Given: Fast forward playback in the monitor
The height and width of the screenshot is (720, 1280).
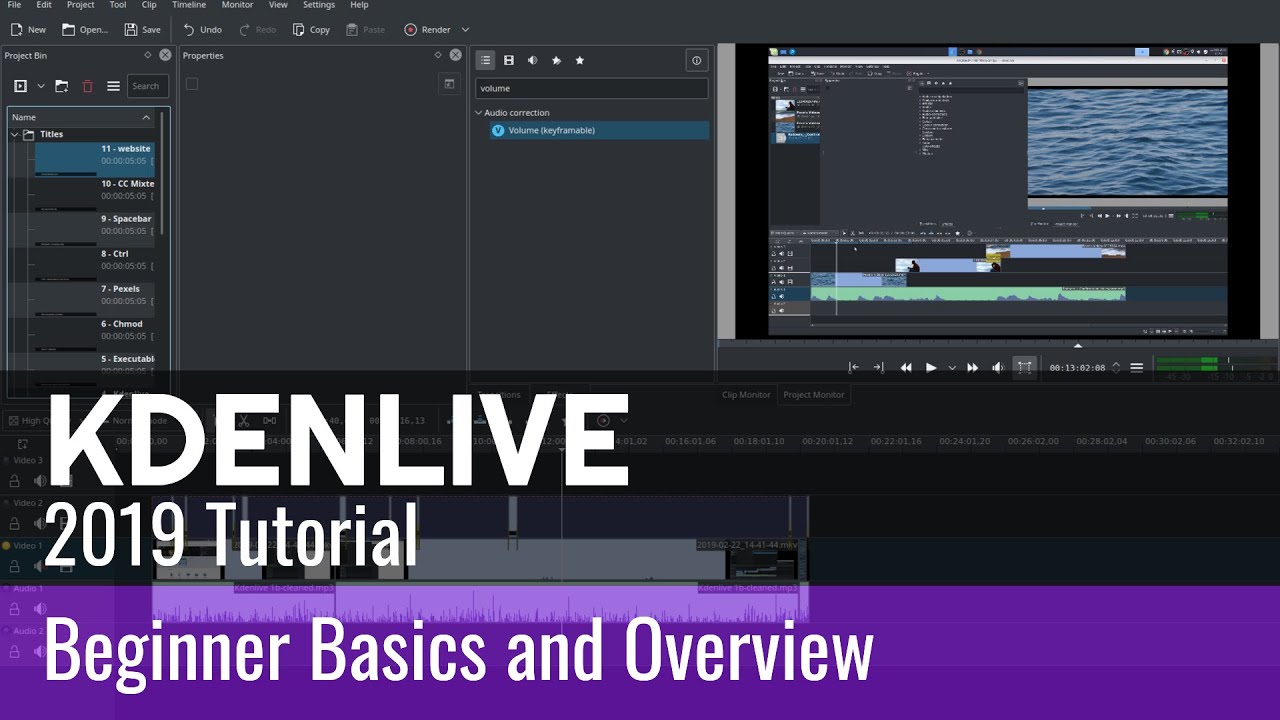Looking at the screenshot, I should (972, 368).
